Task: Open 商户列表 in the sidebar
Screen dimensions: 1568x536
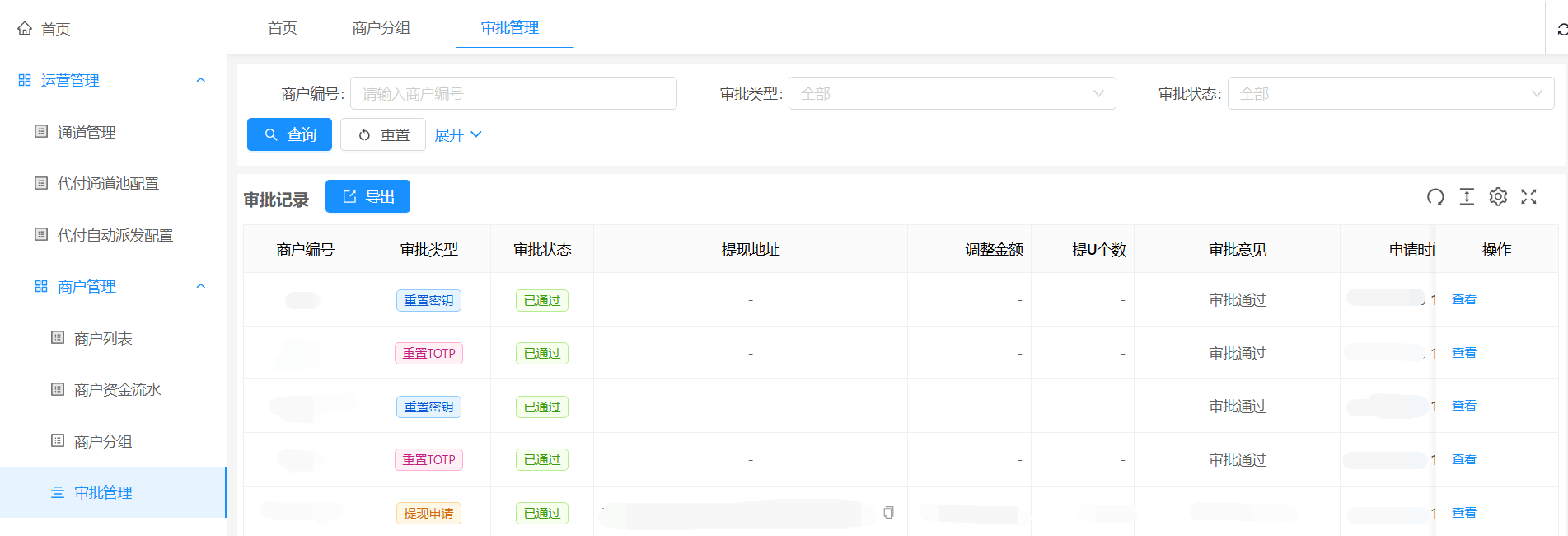Action: [103, 338]
